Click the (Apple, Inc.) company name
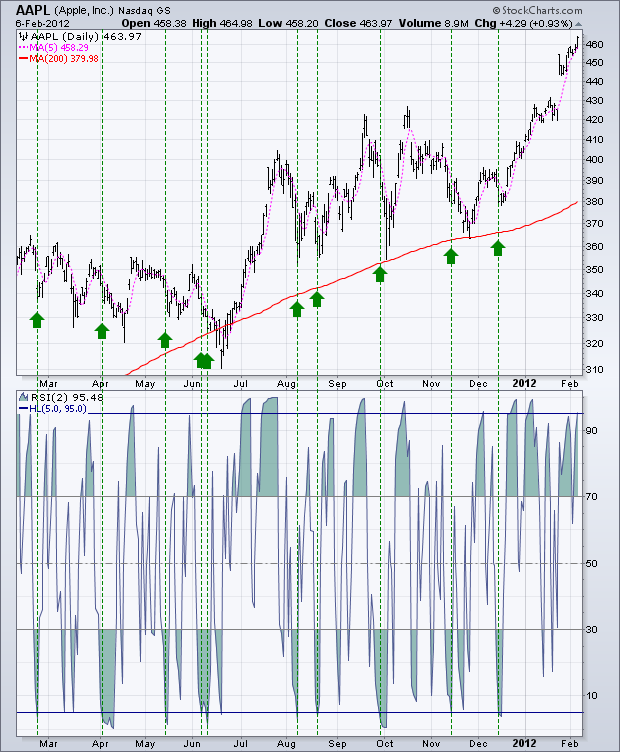Screen dimensions: 620x752 point(84,11)
